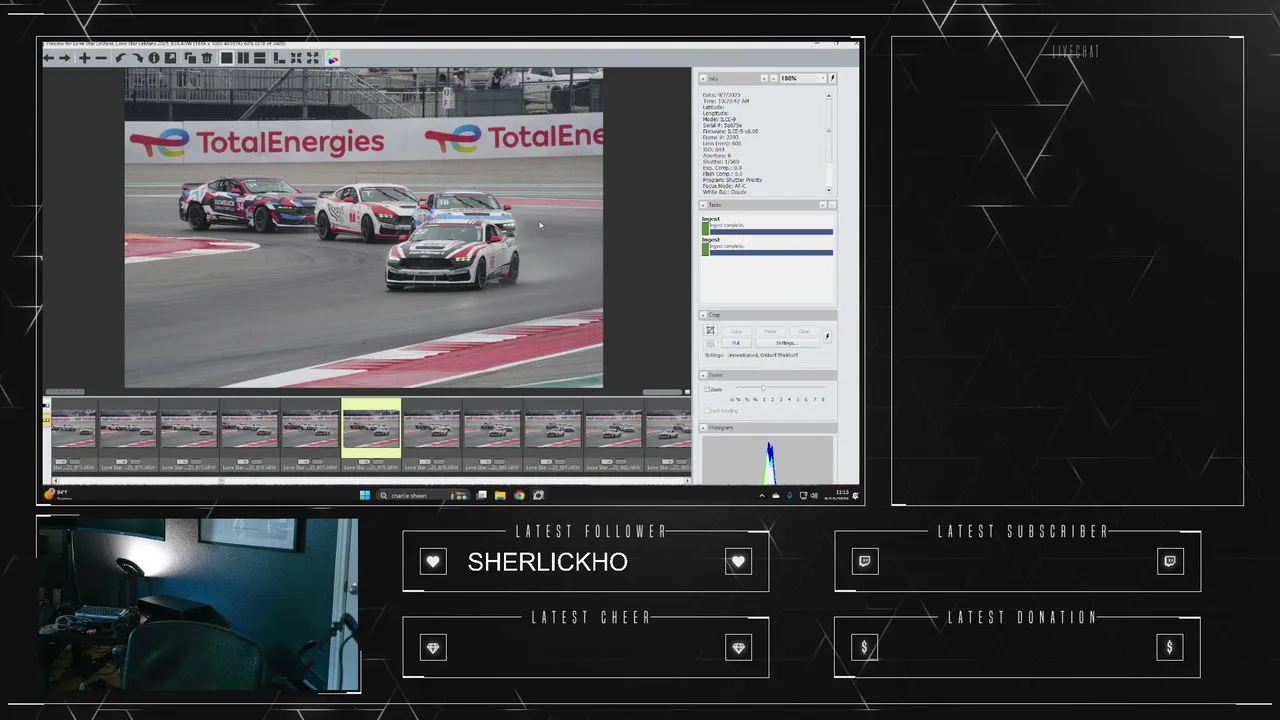This screenshot has width=1280, height=720.
Task: Rotate the photo clockwise
Action: pyautogui.click(x=137, y=58)
